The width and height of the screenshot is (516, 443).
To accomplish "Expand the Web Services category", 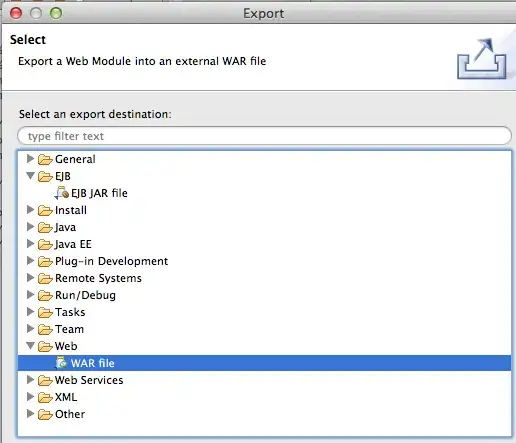I will click(30, 380).
